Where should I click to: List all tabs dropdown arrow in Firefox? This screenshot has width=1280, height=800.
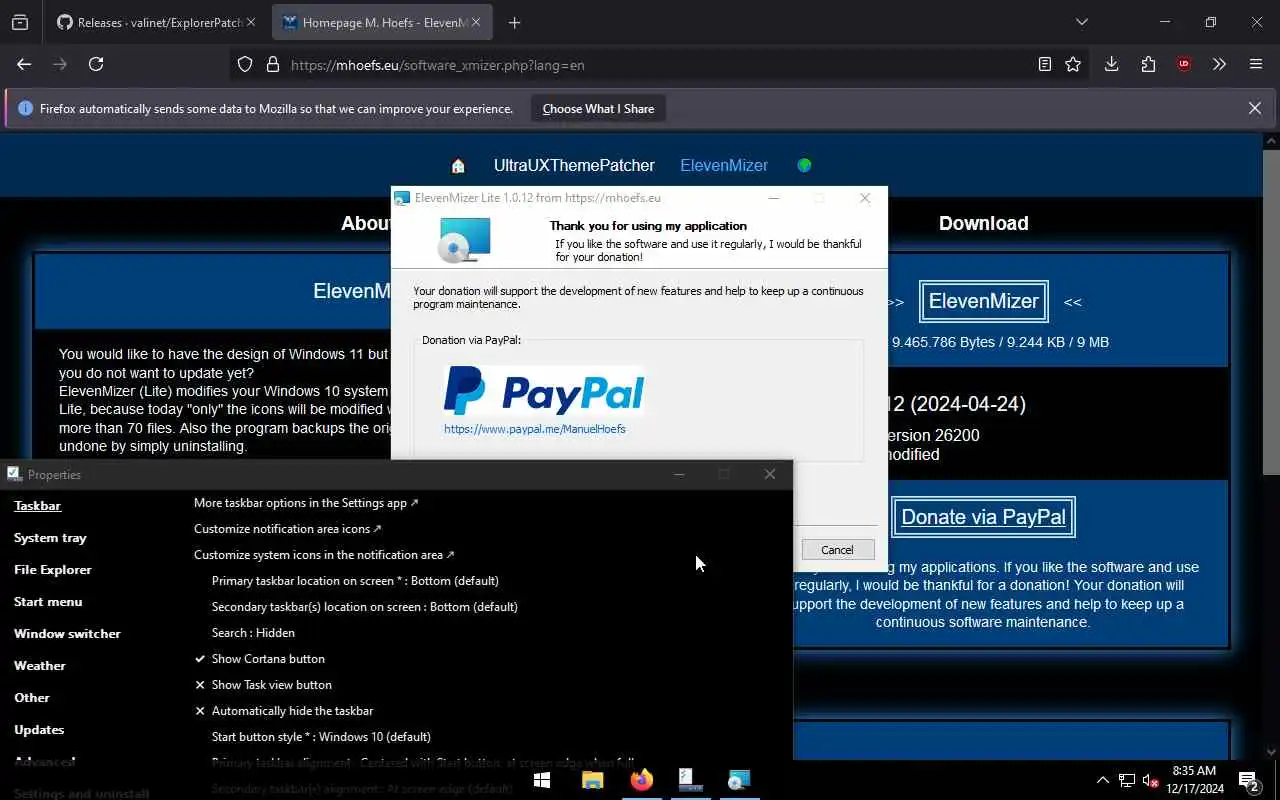(x=1081, y=22)
